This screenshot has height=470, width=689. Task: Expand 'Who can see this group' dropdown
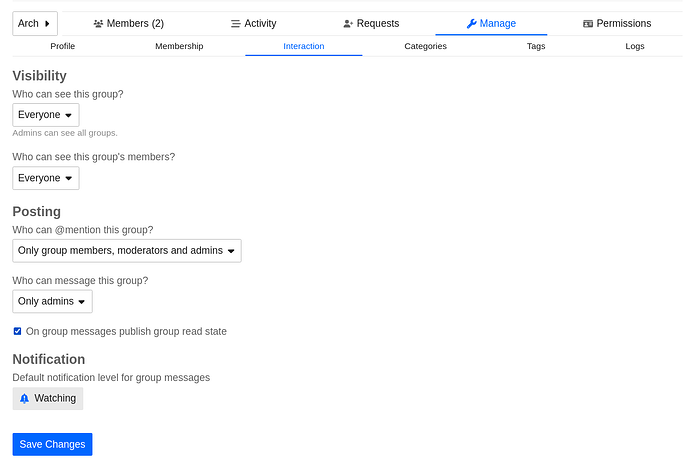46,115
